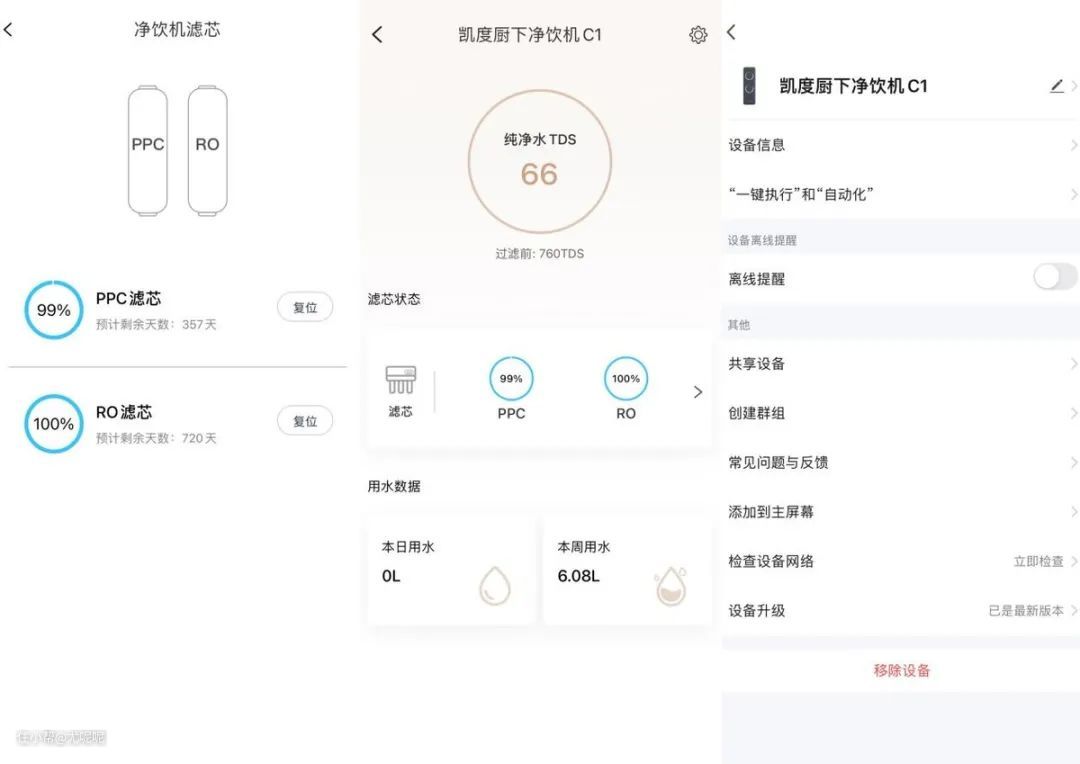Tap 立即检查 to check device network
This screenshot has height=764, width=1080.
click(x=1038, y=561)
